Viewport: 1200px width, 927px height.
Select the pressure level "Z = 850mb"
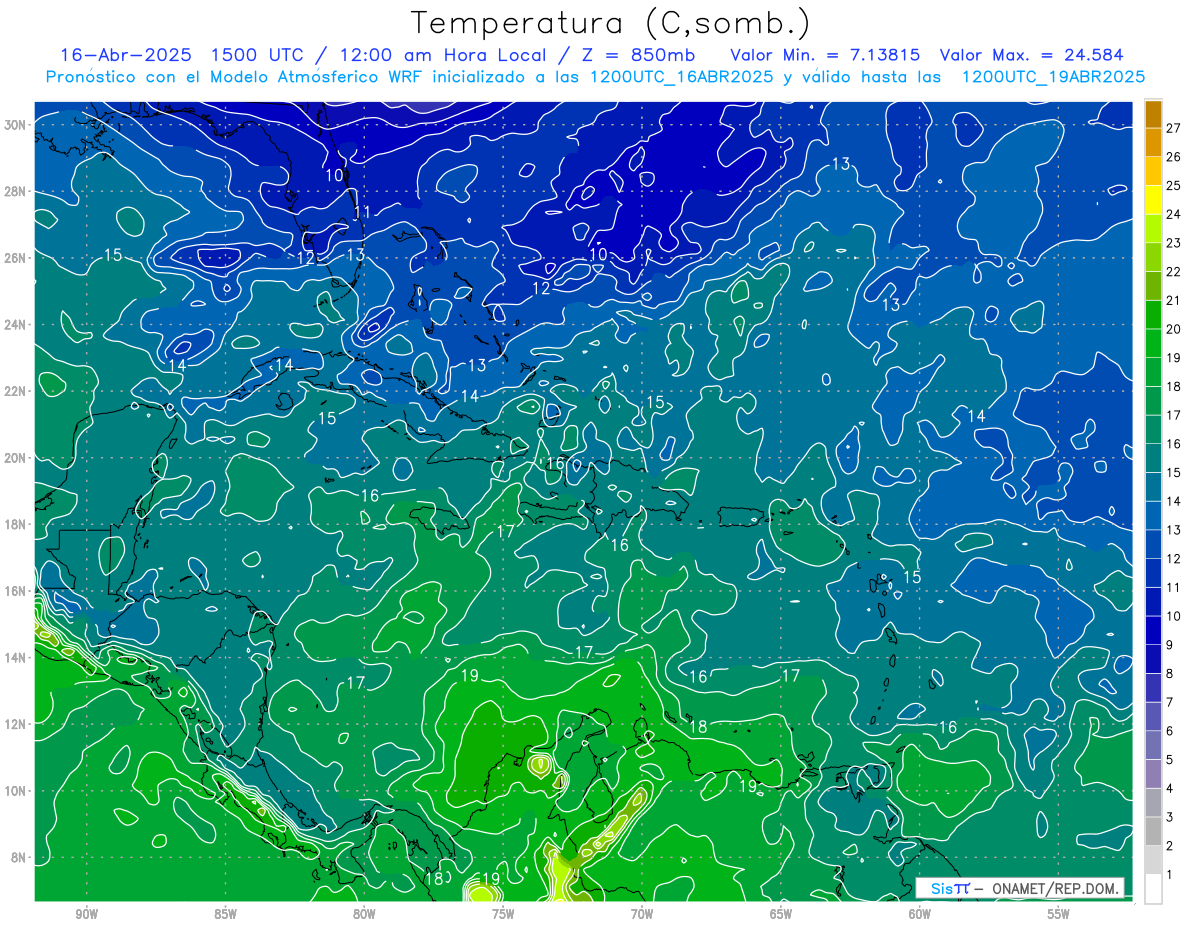tap(636, 55)
